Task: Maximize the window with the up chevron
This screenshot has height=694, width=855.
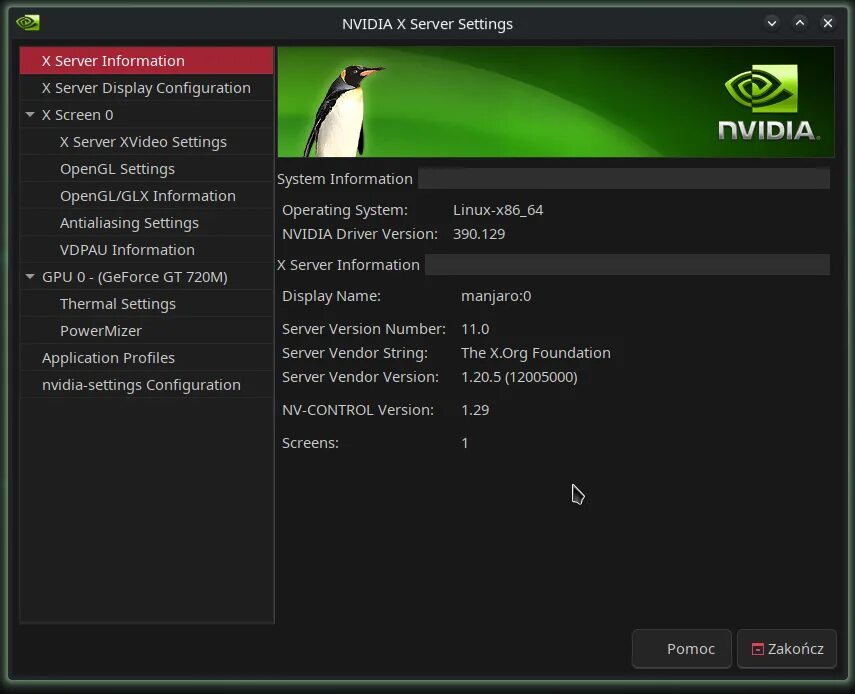Action: [799, 23]
